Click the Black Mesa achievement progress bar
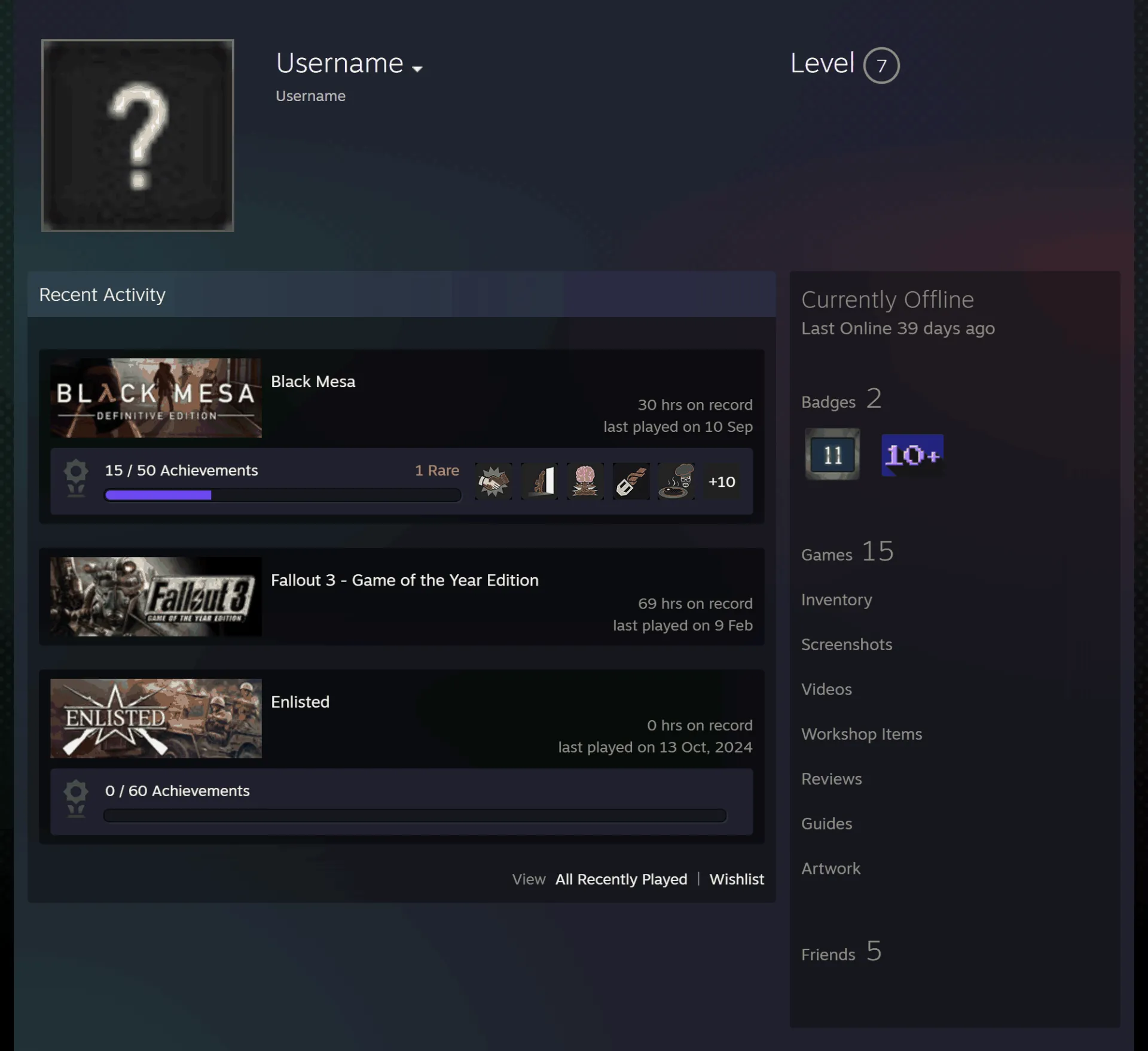 click(x=283, y=495)
